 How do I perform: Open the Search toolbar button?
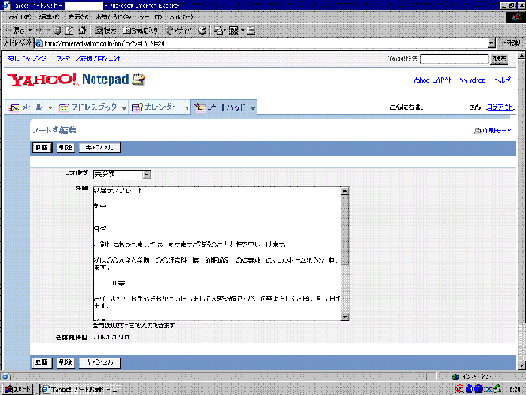tap(105, 31)
